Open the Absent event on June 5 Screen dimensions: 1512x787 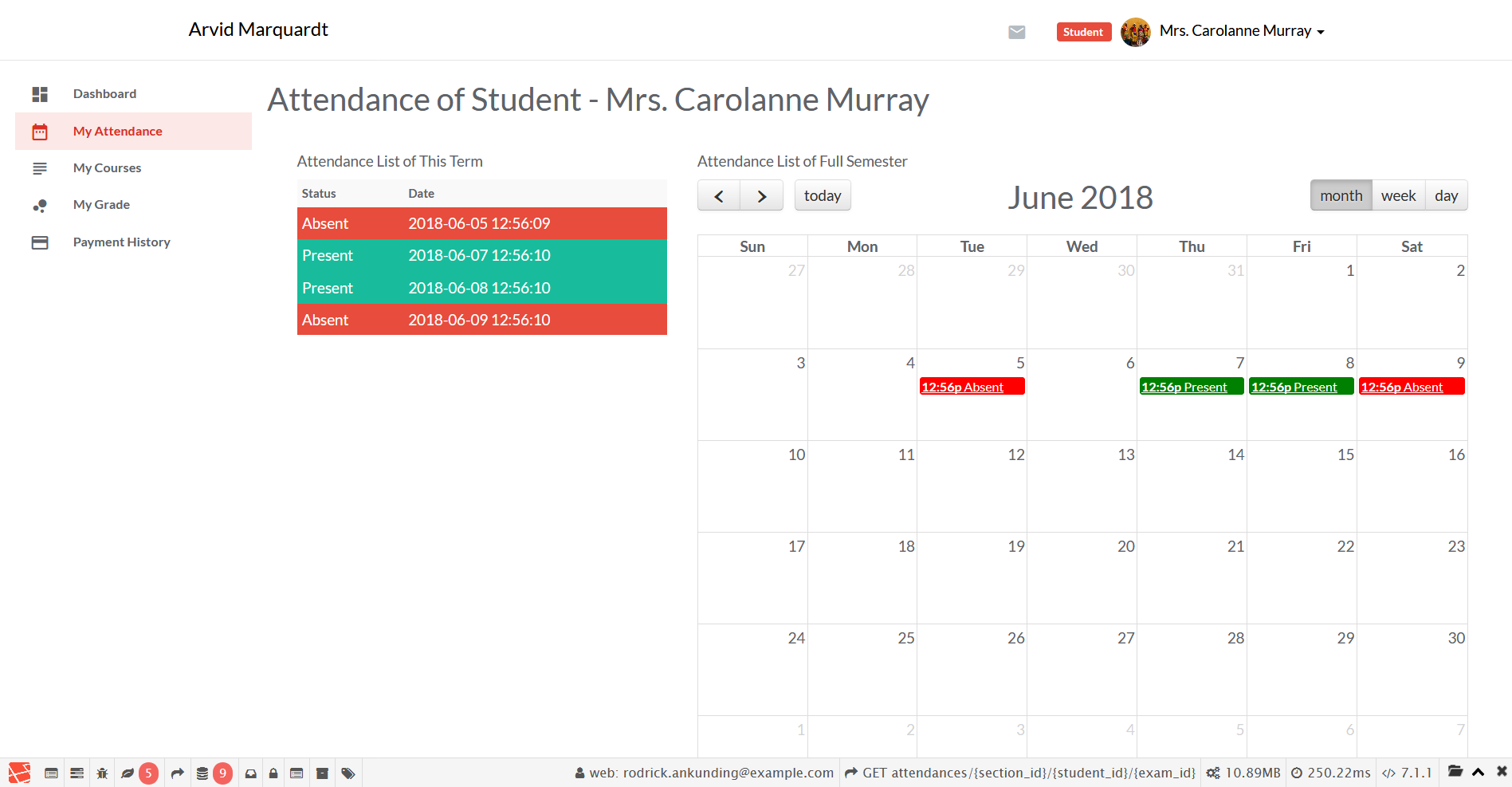pos(972,387)
